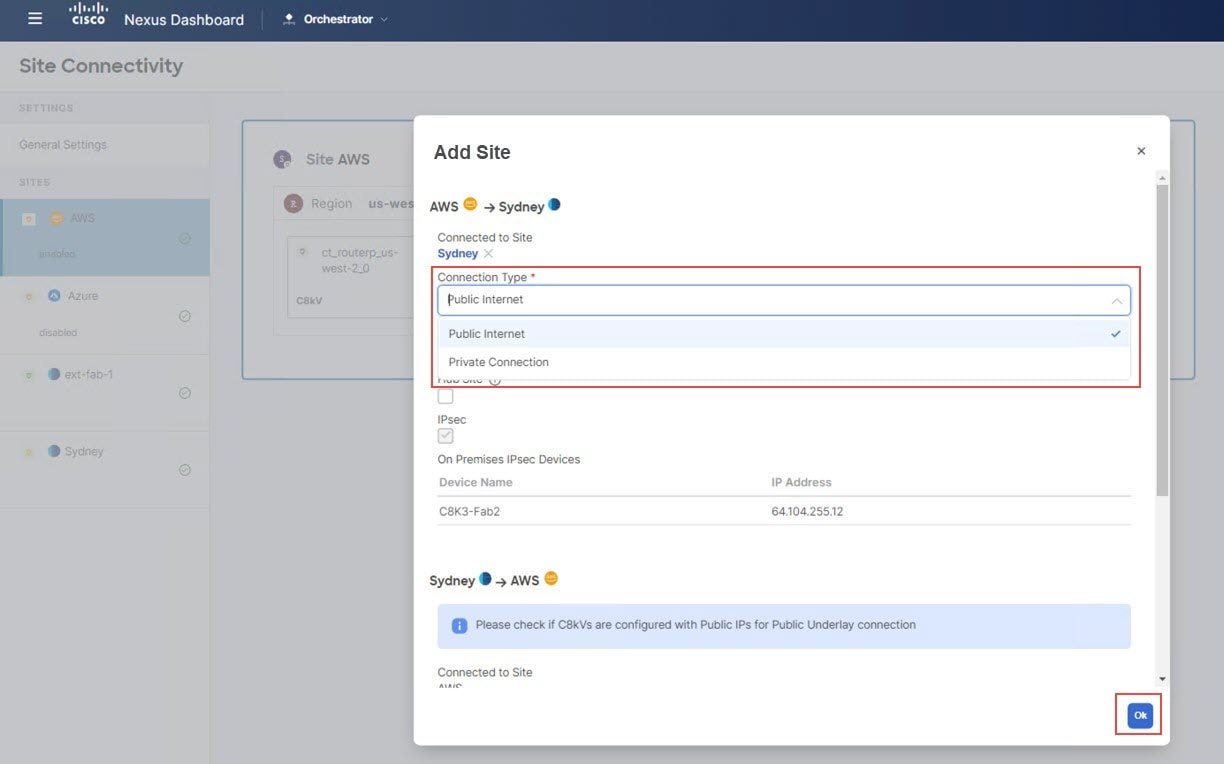Show the Hub Site info tooltip icon
Viewport: 1224px width, 764px height.
pos(495,380)
